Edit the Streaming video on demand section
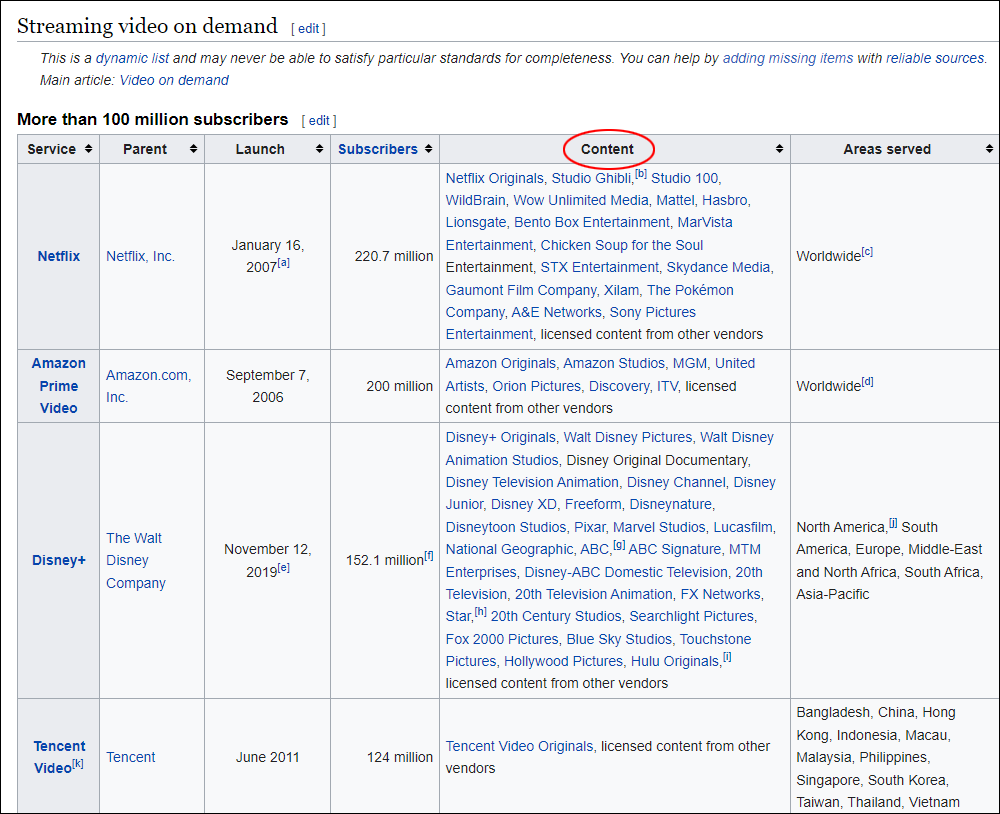The width and height of the screenshot is (1000, 814). 309,29
